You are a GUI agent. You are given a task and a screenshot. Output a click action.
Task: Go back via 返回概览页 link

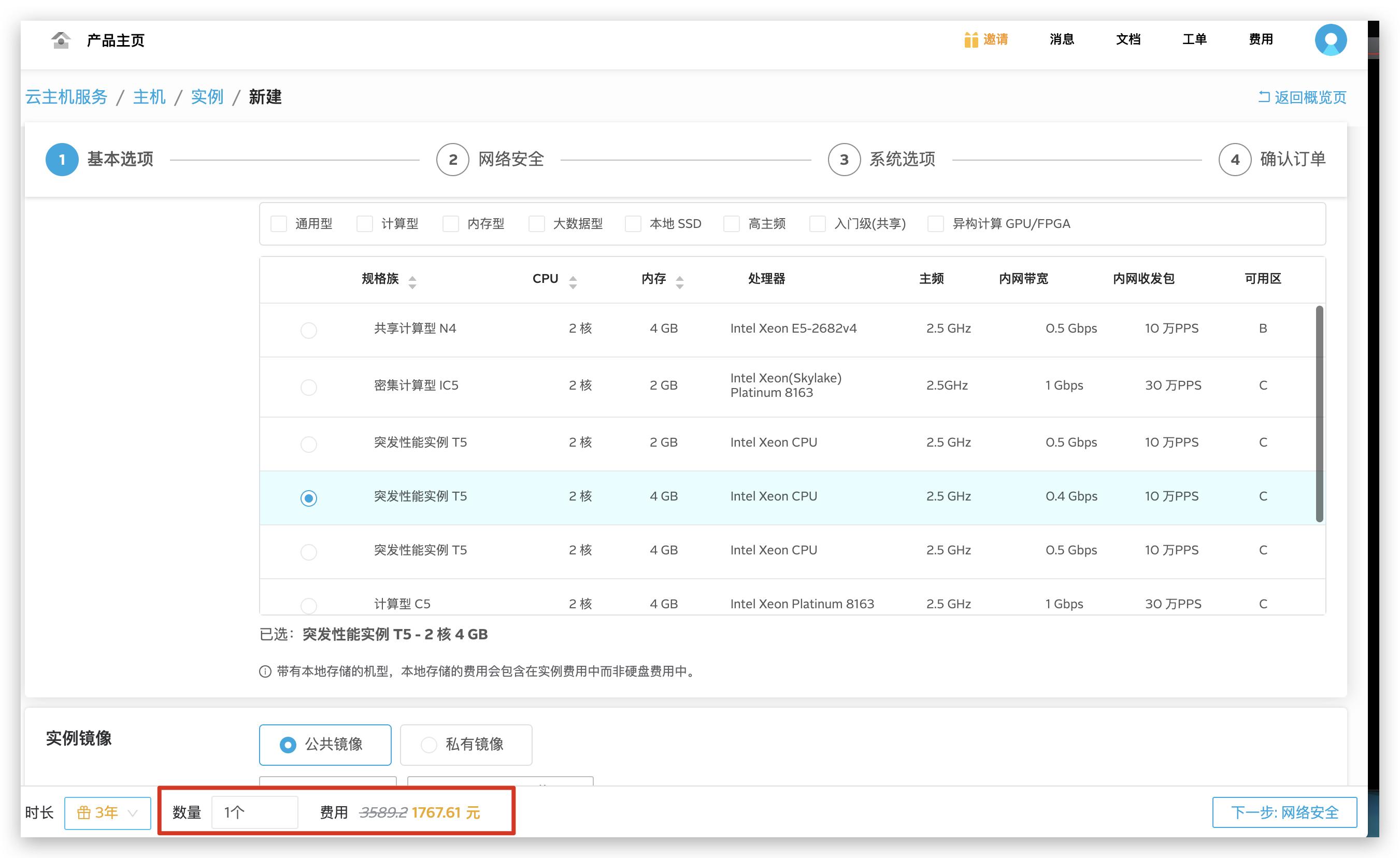1302,97
